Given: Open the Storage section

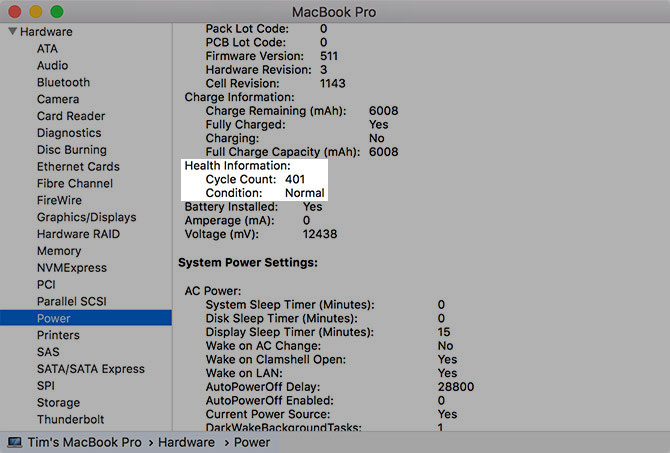Looking at the screenshot, I should [58, 403].
